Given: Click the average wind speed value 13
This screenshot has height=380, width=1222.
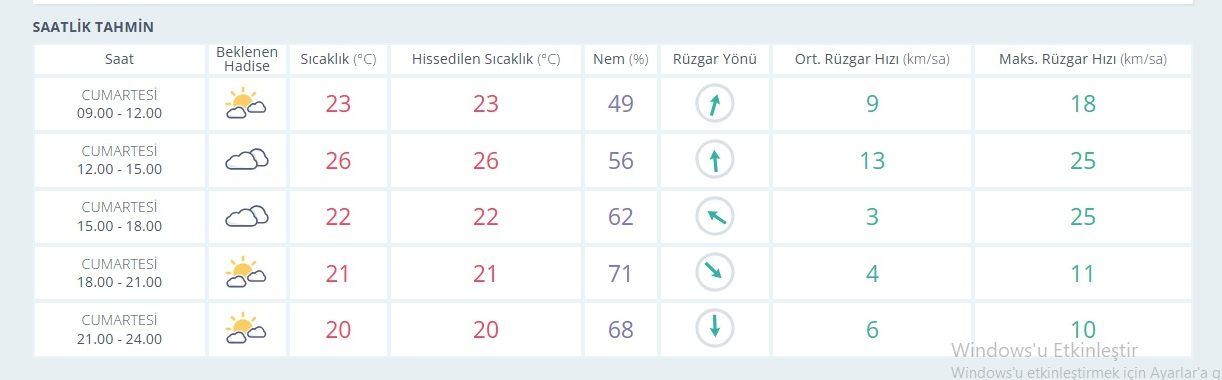Looking at the screenshot, I should 873,161.
